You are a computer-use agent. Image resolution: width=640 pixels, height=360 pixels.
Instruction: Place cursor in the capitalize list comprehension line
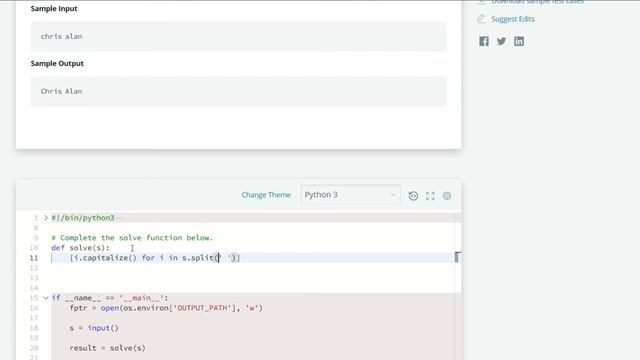point(155,258)
